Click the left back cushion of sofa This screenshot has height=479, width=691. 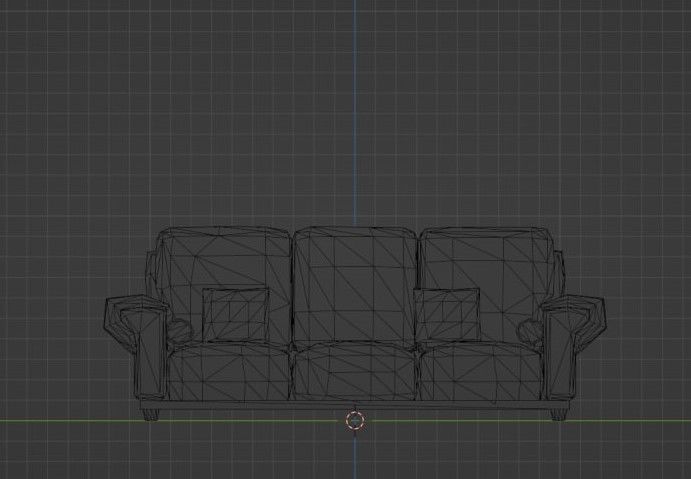point(224,286)
